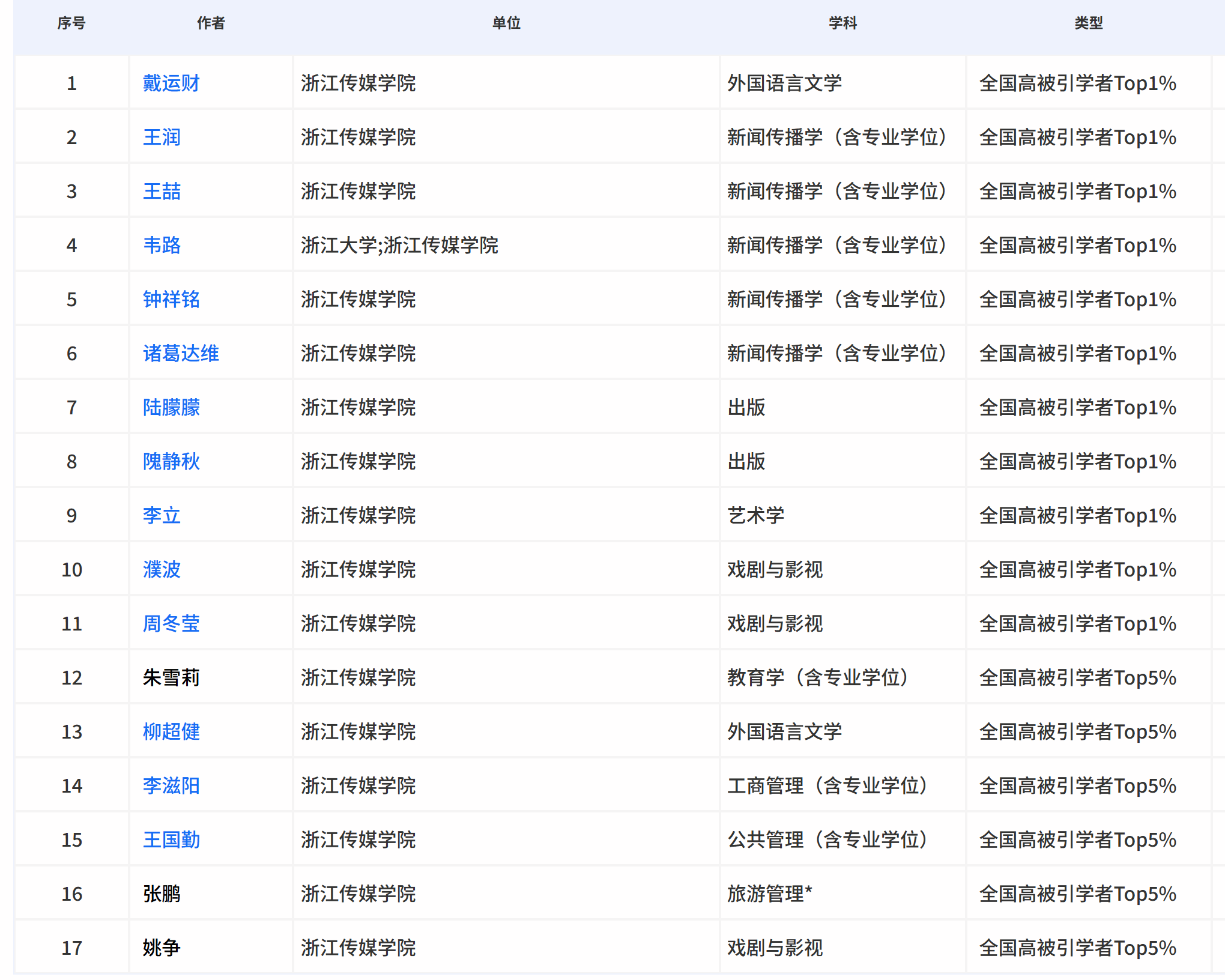Open author link 诸葛达维
Screen dimensions: 1225x980
(x=181, y=353)
